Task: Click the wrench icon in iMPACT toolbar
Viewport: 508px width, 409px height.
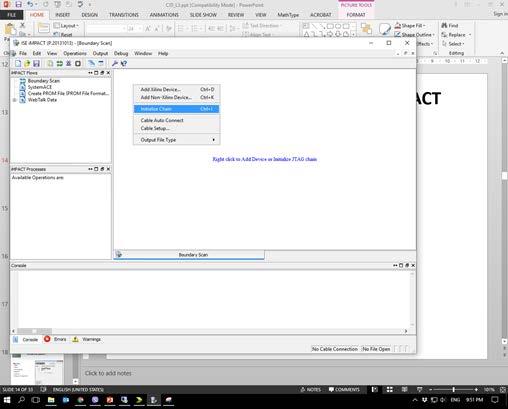Action: coord(115,63)
